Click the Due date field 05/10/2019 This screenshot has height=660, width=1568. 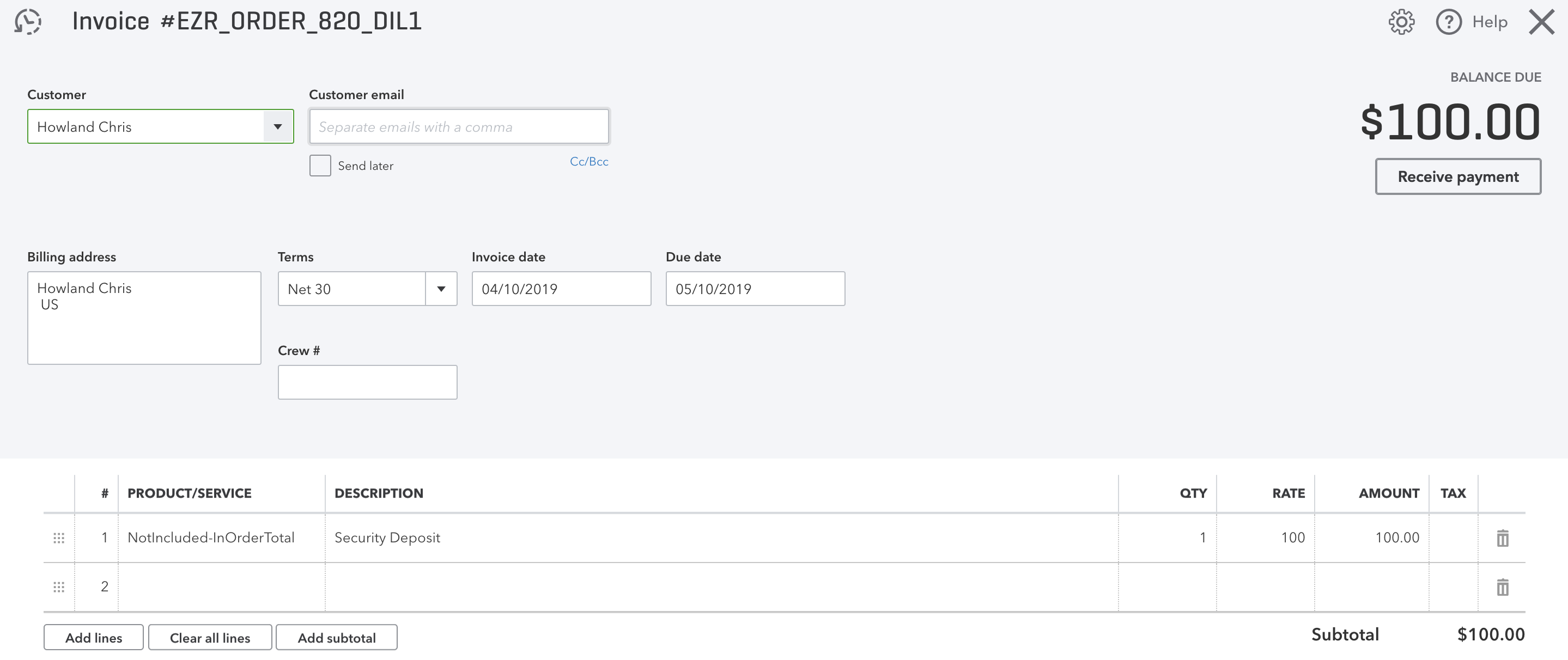click(x=755, y=289)
